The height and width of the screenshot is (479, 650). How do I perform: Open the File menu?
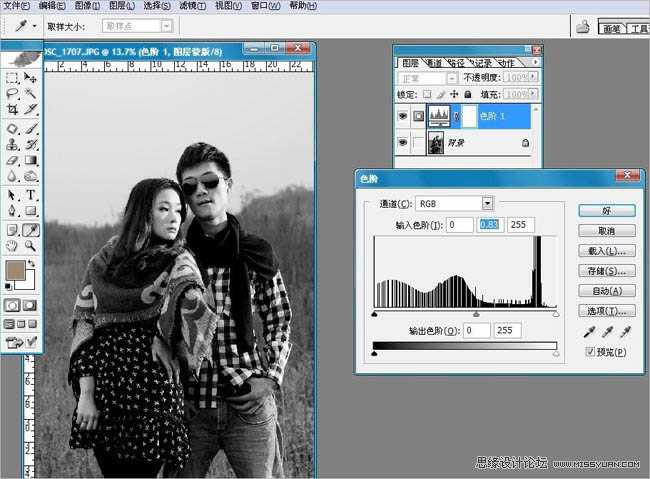coord(17,5)
